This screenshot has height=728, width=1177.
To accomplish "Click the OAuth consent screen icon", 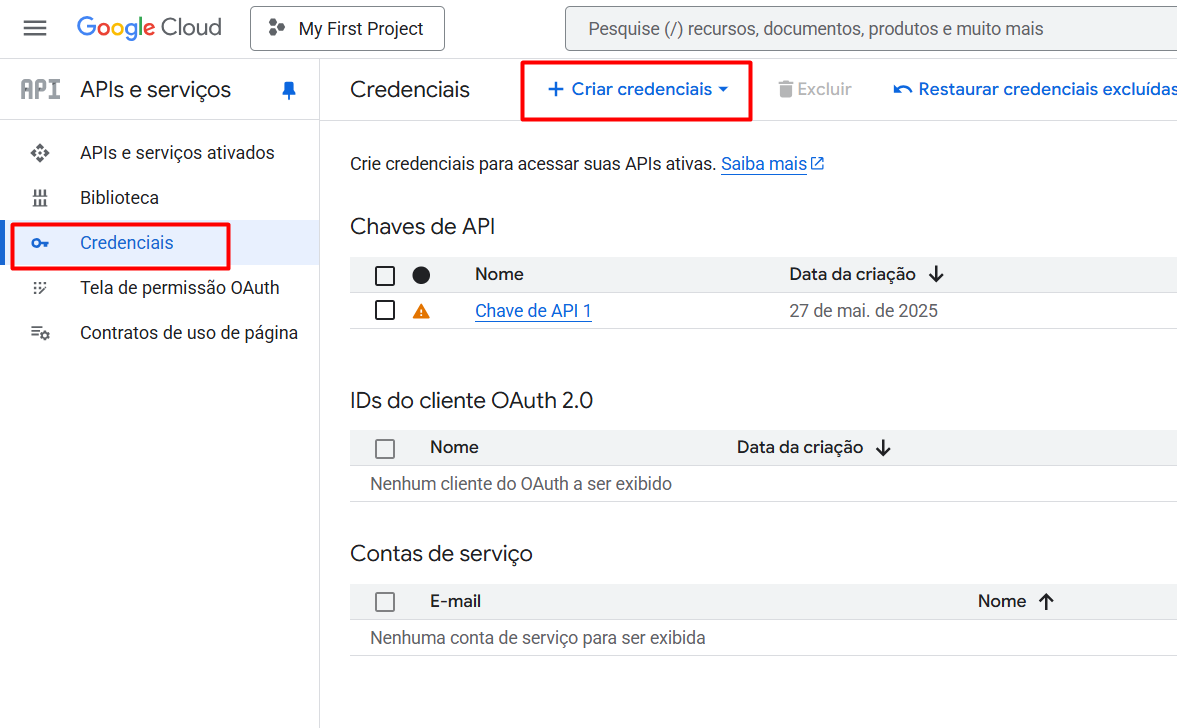I will [x=40, y=288].
